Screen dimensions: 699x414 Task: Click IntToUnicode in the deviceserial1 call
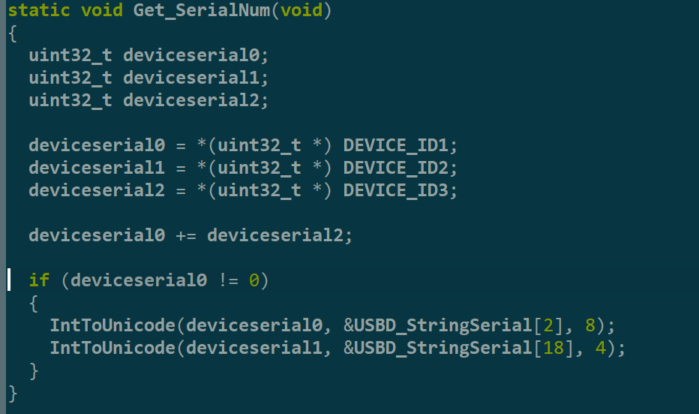112,347
